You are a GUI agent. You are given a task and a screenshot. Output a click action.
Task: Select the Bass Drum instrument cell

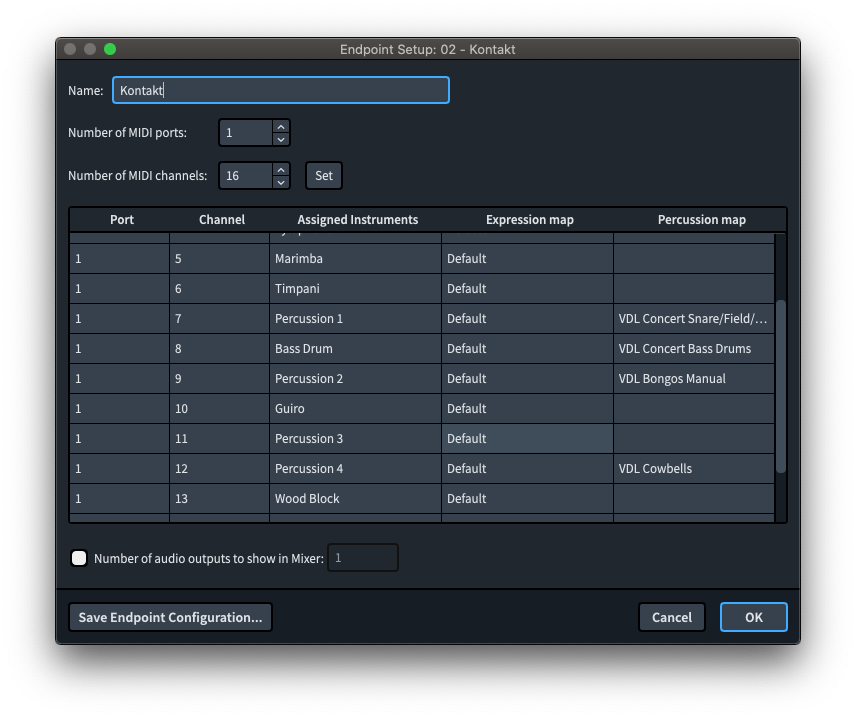(x=355, y=349)
